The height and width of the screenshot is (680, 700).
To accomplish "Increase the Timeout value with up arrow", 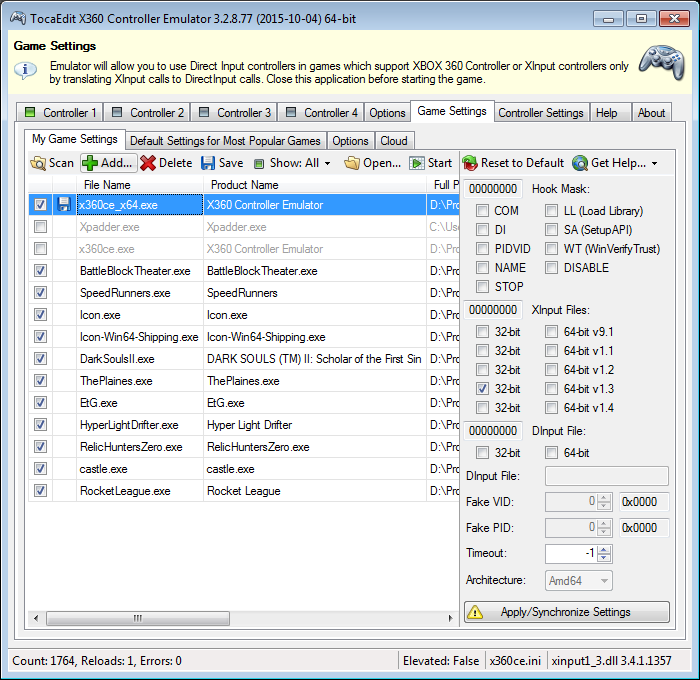I will (x=604, y=550).
